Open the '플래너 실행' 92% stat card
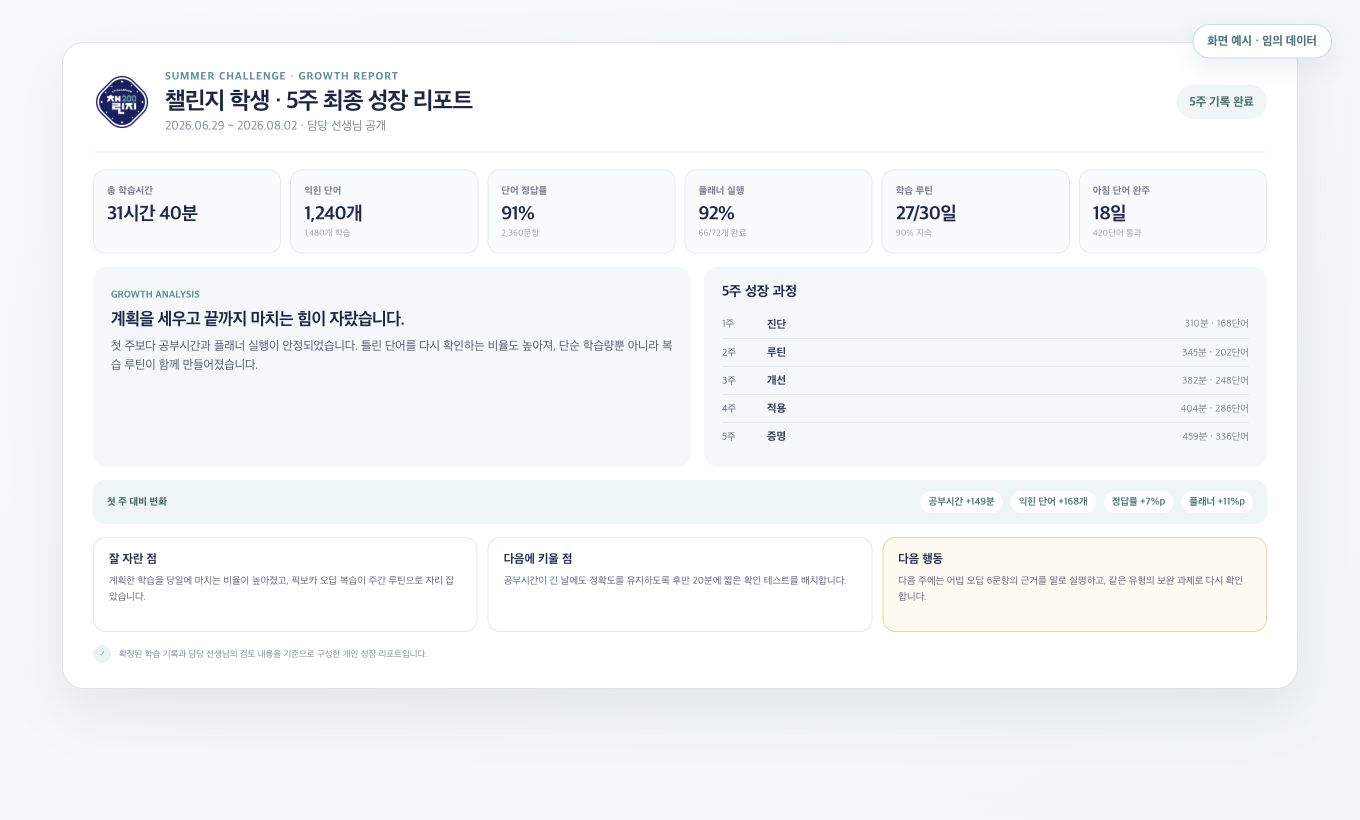The image size is (1360, 820). coord(778,211)
